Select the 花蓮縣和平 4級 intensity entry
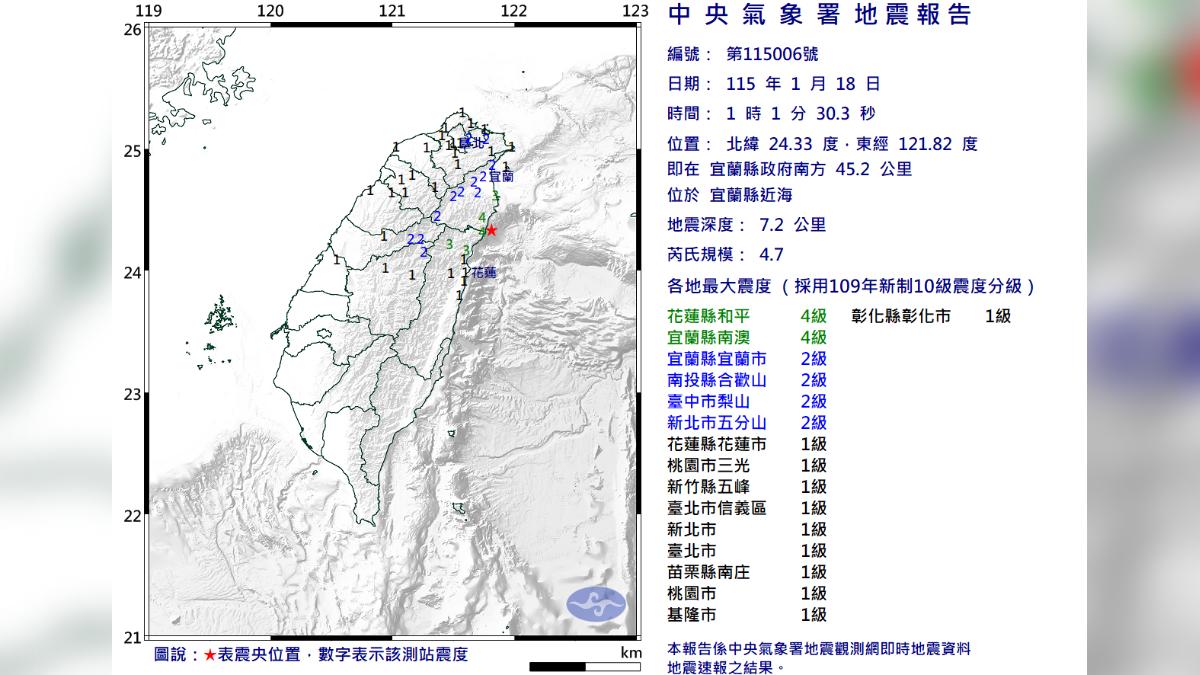Screen dimensions: 1200x675 746,316
